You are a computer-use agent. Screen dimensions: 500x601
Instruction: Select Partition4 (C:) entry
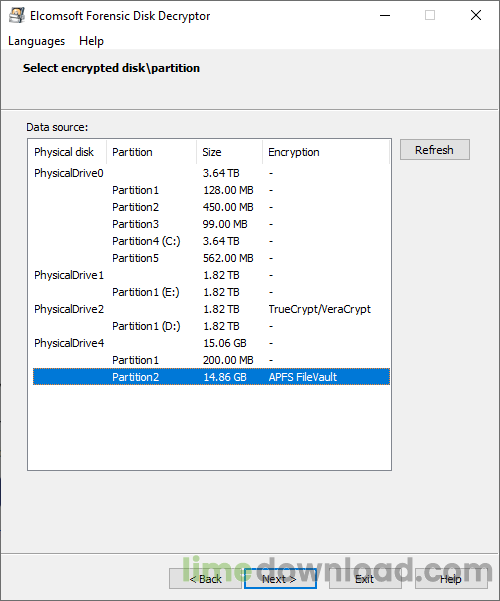211,241
